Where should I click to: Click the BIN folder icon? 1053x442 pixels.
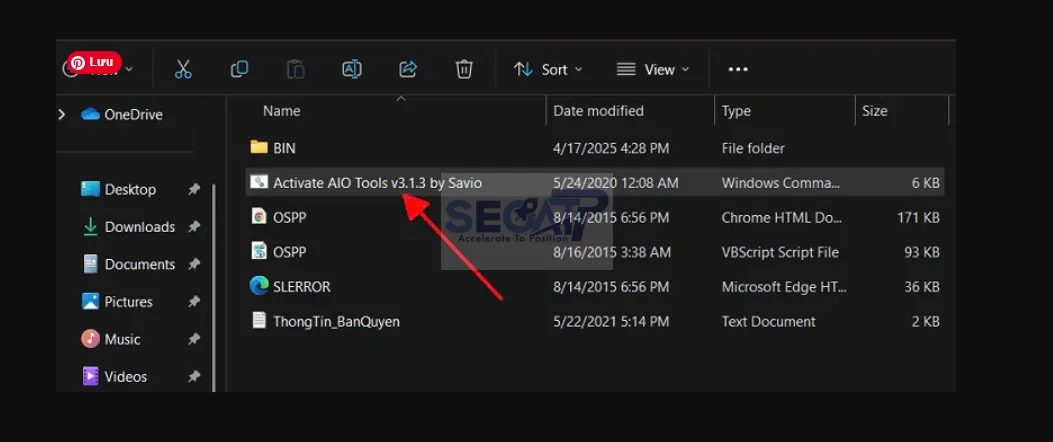pos(259,147)
